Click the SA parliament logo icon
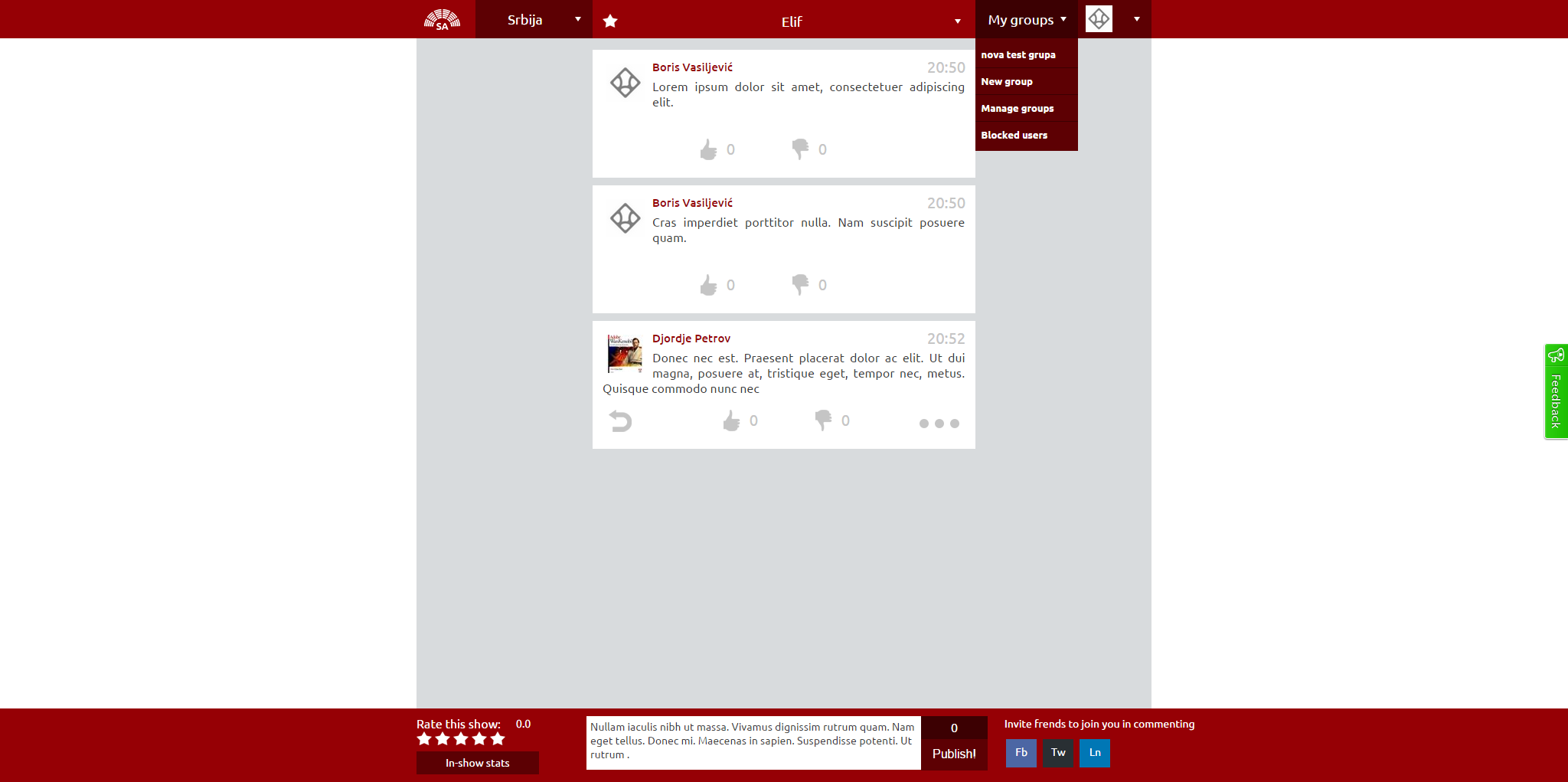Viewport: 1568px width, 782px height. click(443, 20)
